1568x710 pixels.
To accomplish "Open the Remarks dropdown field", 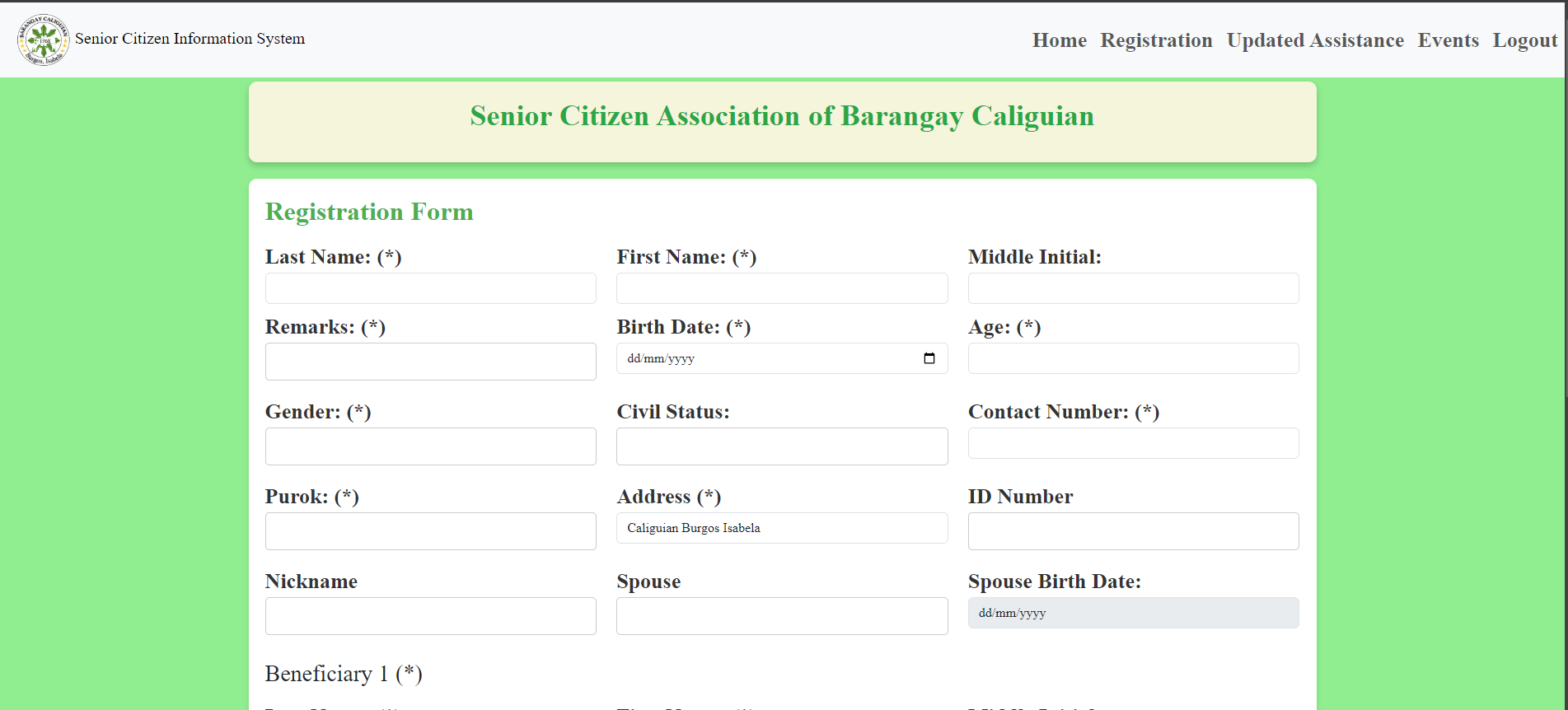I will [430, 362].
